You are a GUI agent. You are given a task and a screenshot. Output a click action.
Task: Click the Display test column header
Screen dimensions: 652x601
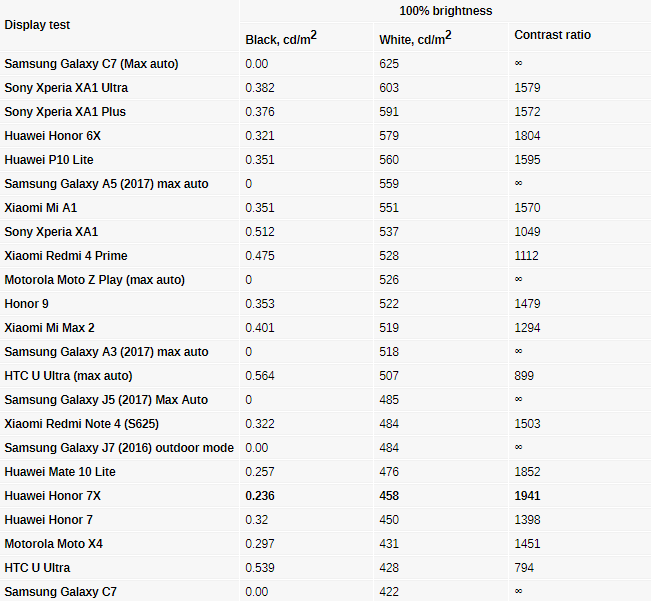(x=38, y=25)
